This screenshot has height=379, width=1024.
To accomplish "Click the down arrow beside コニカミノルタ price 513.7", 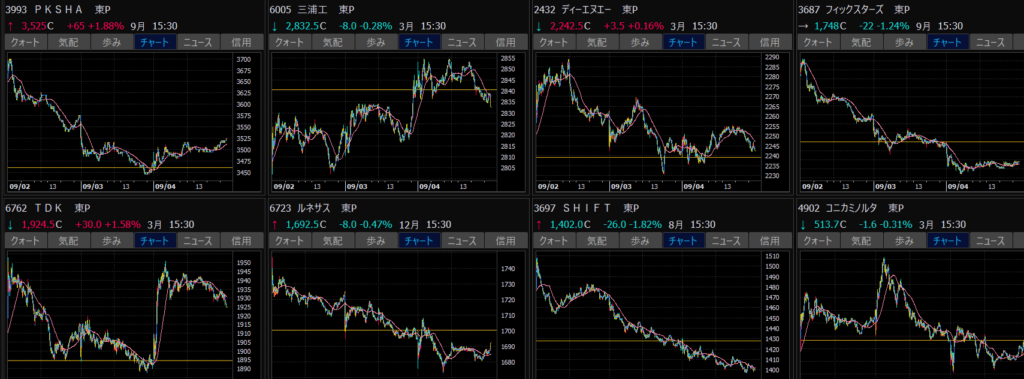I will click(x=803, y=224).
